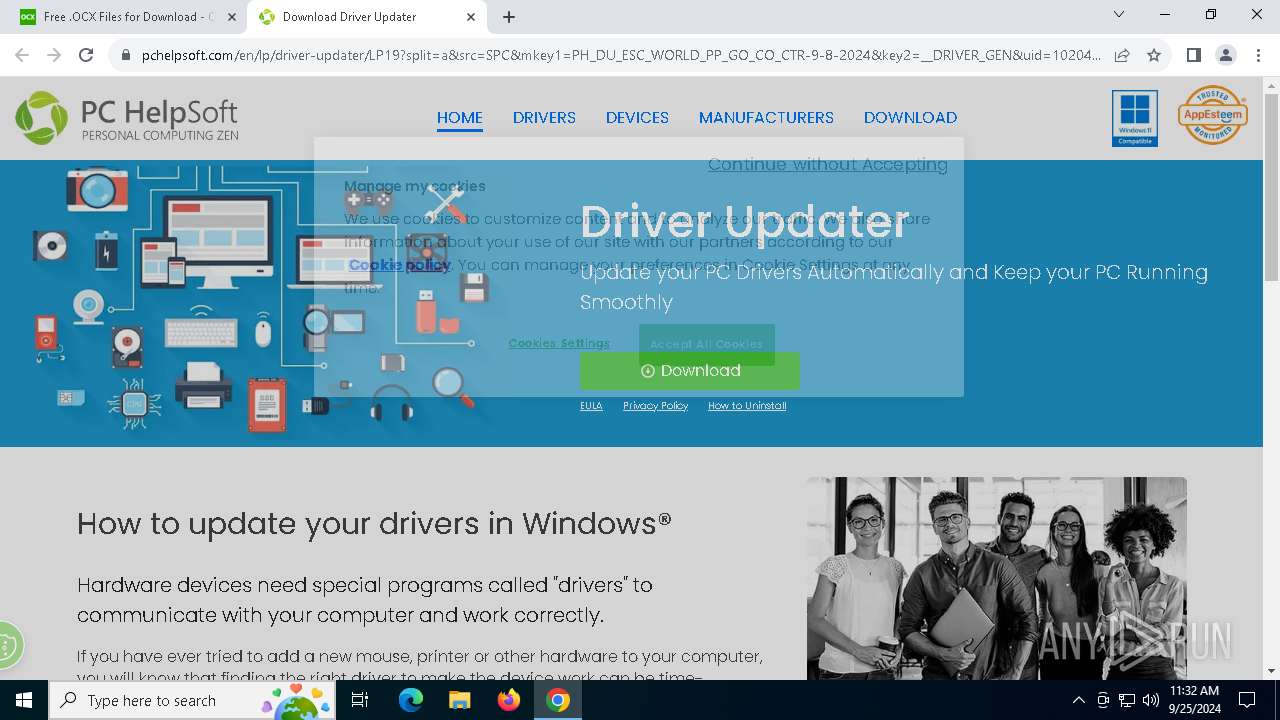The image size is (1280, 720).
Task: Go back to previous page
Action: (22, 55)
